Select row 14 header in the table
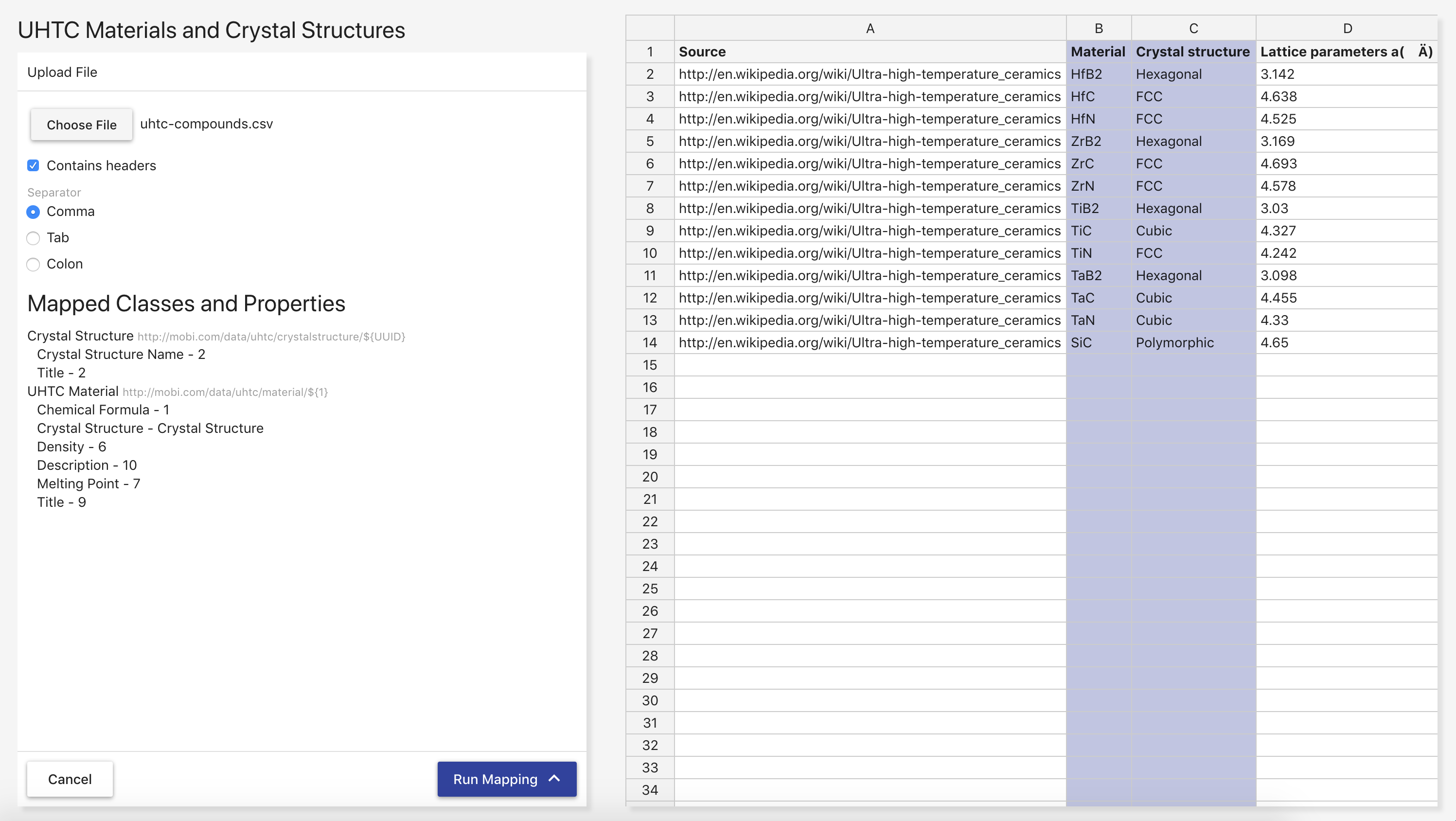Screen dimensions: 1456x821 point(649,342)
